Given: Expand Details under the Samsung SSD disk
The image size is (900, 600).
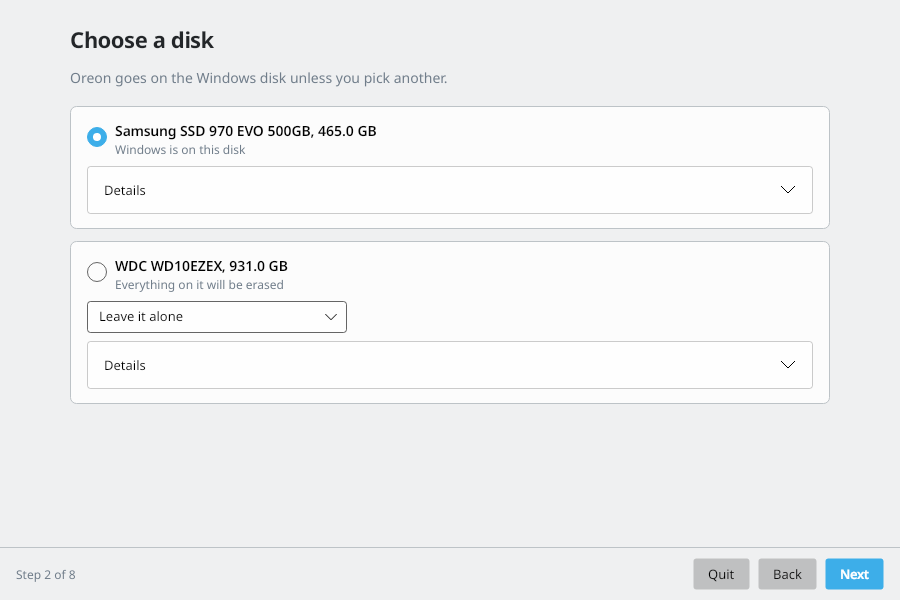Looking at the screenshot, I should 449,190.
